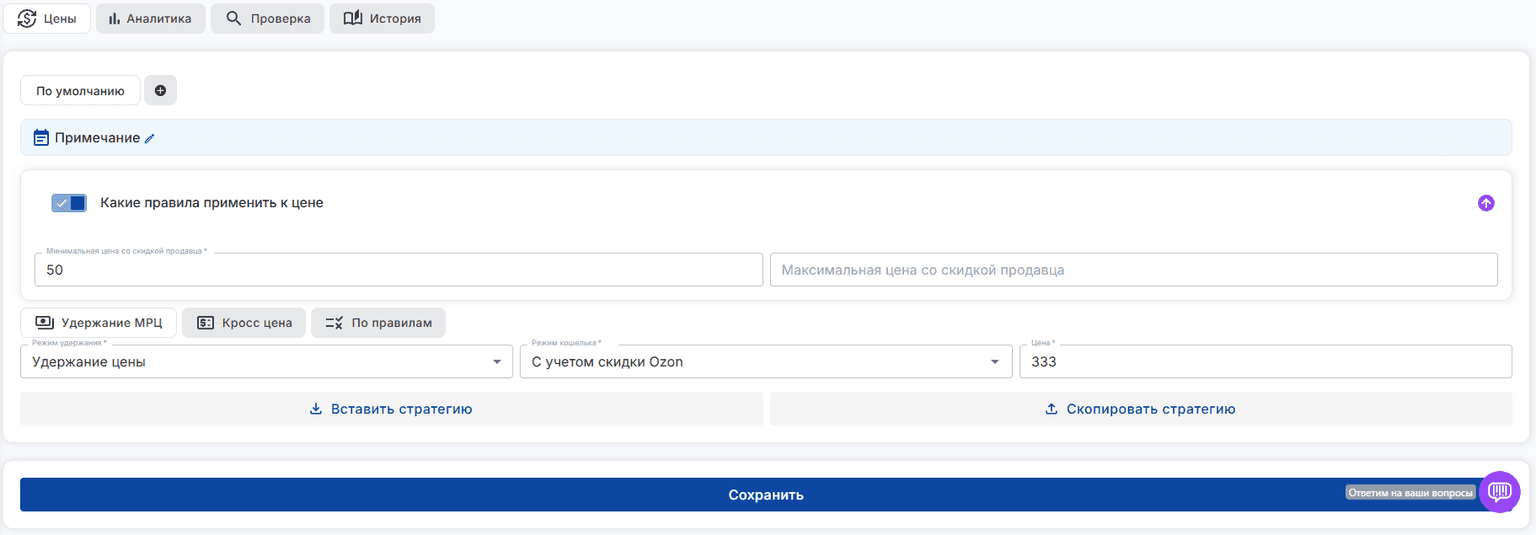Click the maximum seller discount price field
Image resolution: width=1536 pixels, height=535 pixels.
[x=1133, y=270]
